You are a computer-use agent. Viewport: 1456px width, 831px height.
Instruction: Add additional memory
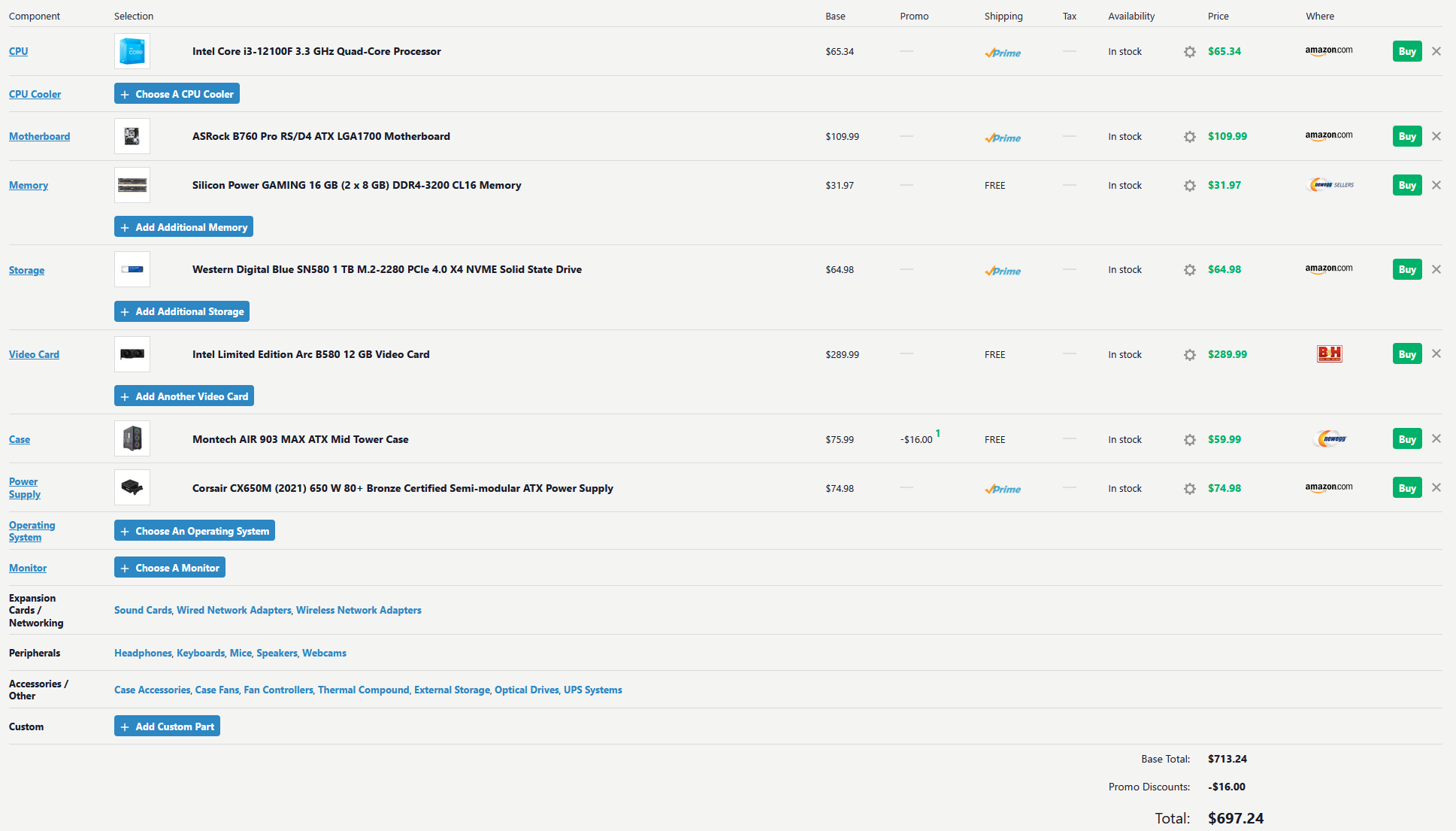pos(183,227)
